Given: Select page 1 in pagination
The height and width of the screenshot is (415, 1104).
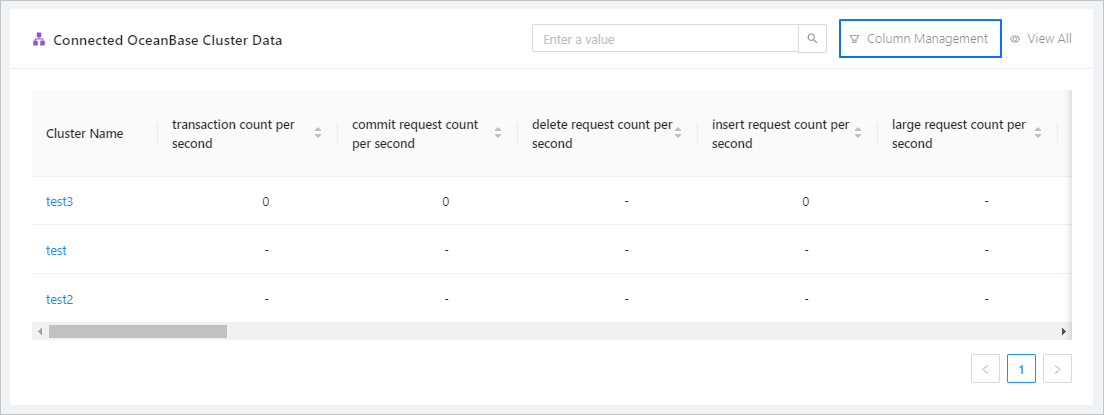Looking at the screenshot, I should [x=1021, y=369].
